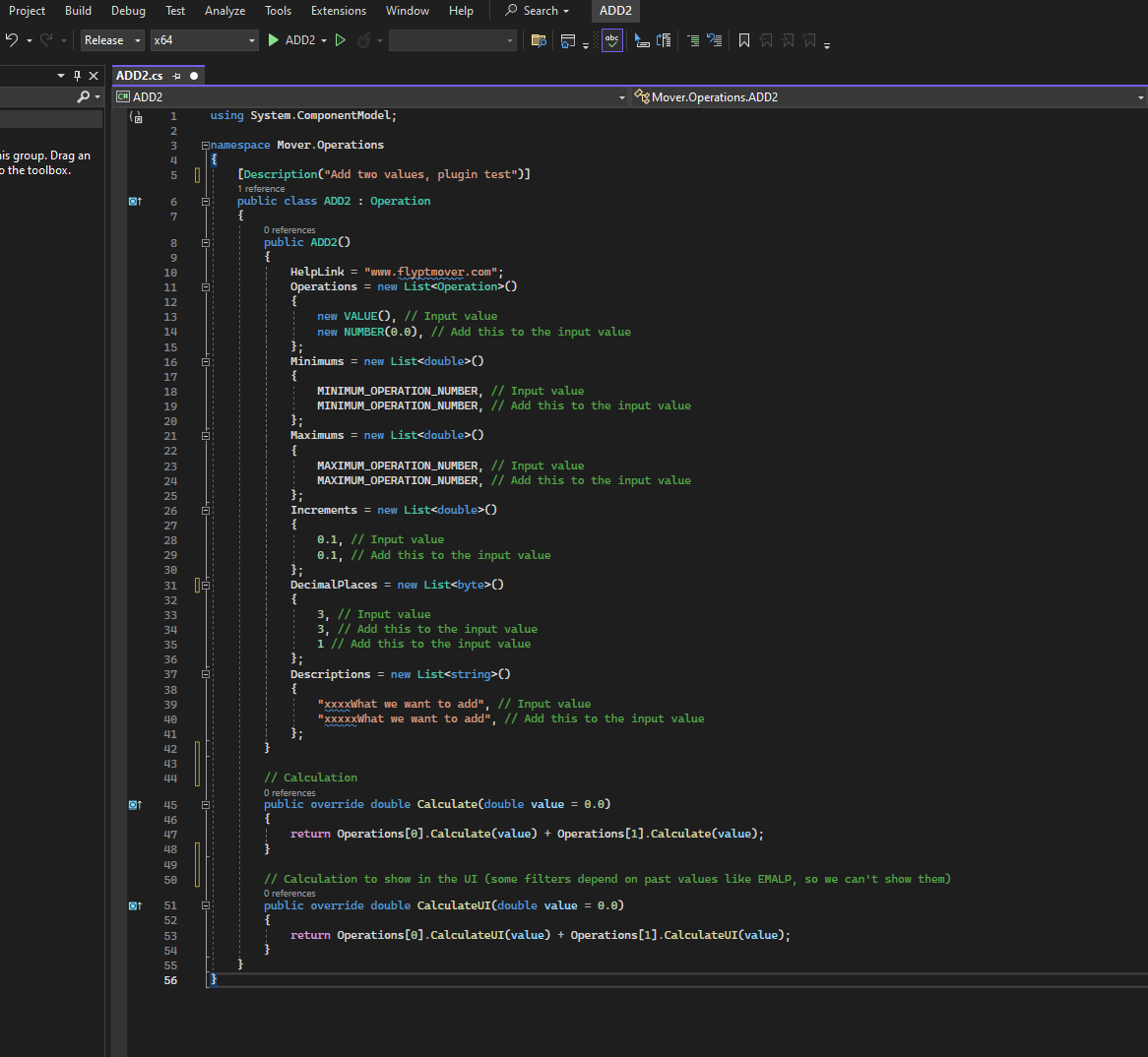Collapse the ADD2() constructor block
Screen dimensions: 1148x1057
pos(206,243)
